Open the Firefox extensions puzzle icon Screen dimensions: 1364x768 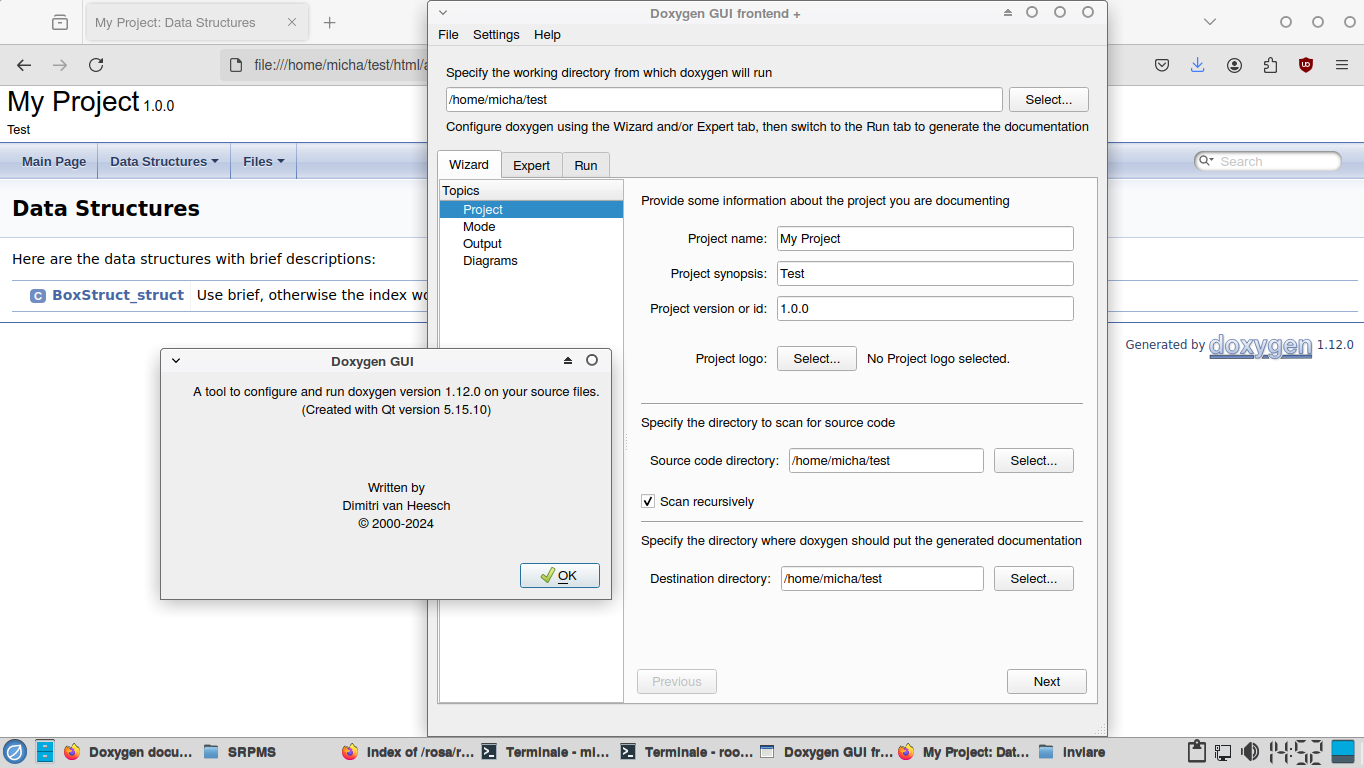[x=1270, y=65]
